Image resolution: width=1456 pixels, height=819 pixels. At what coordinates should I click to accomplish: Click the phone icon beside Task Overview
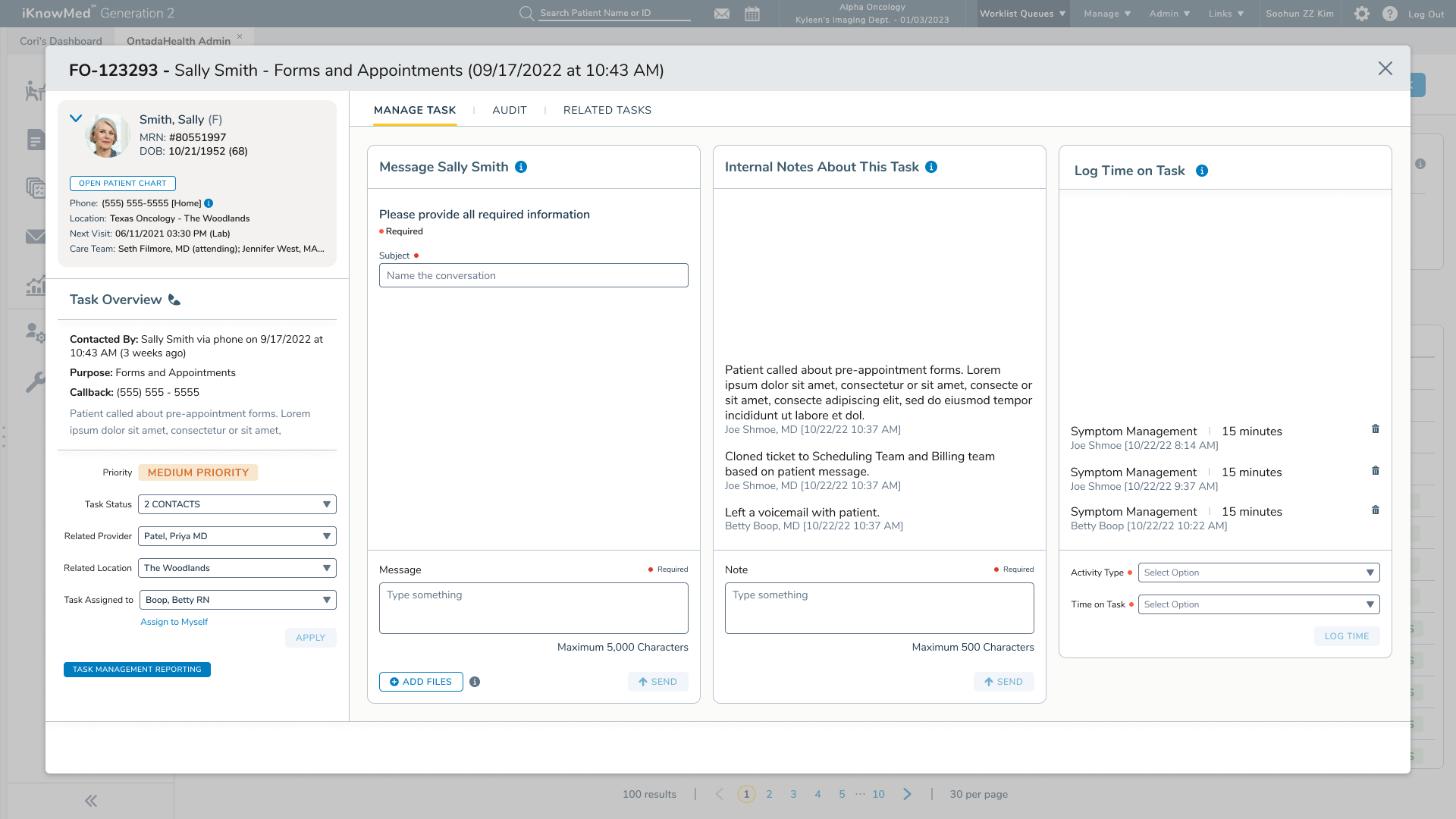click(174, 300)
